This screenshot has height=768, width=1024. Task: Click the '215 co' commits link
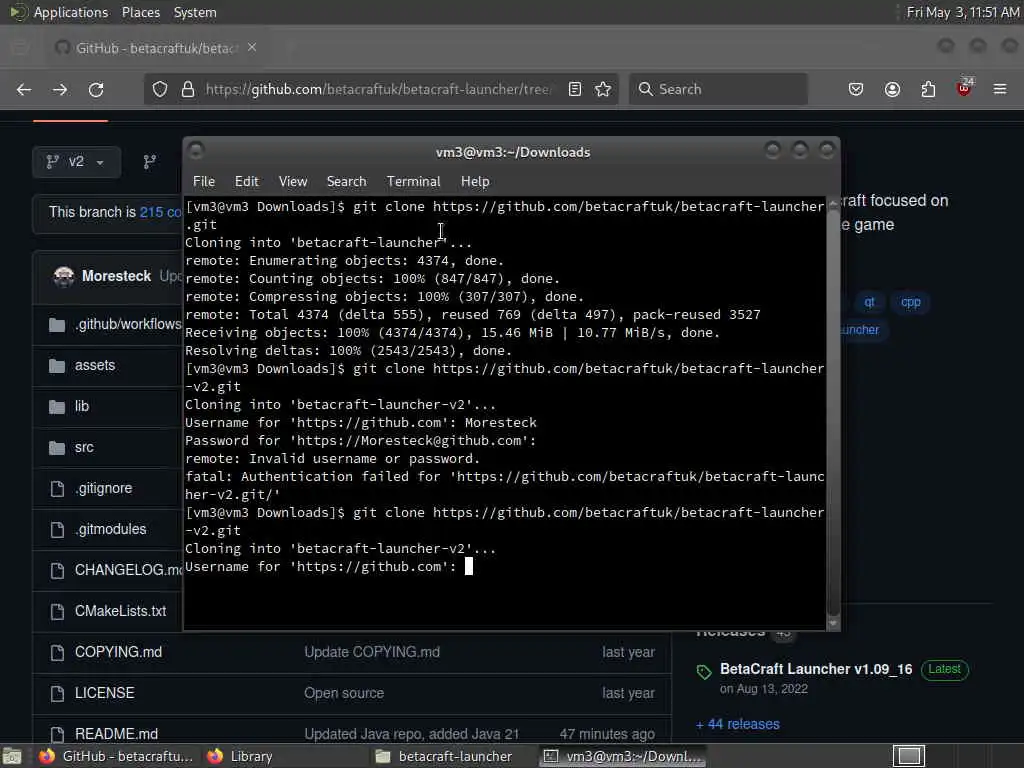(161, 212)
